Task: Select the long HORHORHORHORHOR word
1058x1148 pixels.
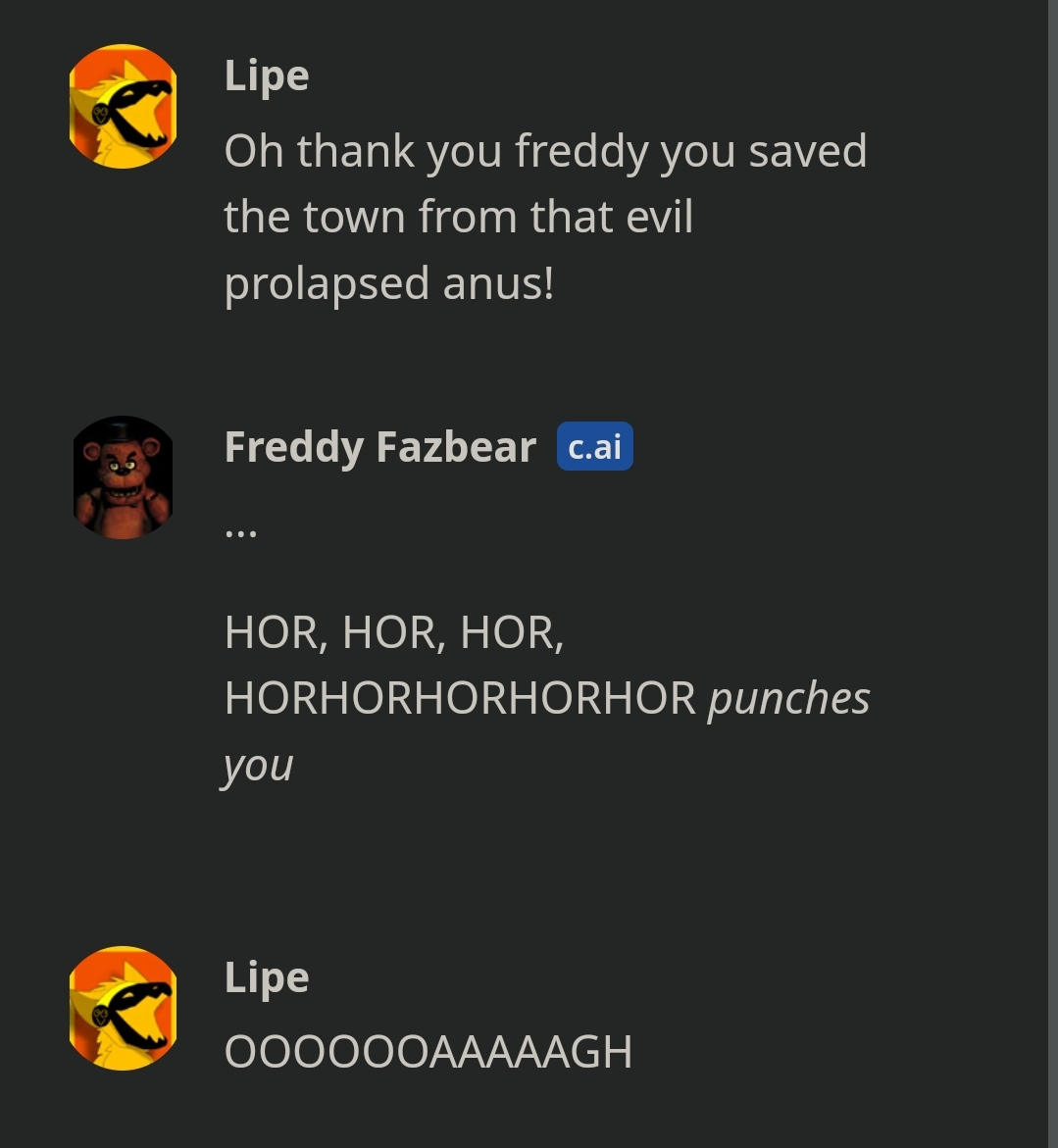Action: (460, 698)
